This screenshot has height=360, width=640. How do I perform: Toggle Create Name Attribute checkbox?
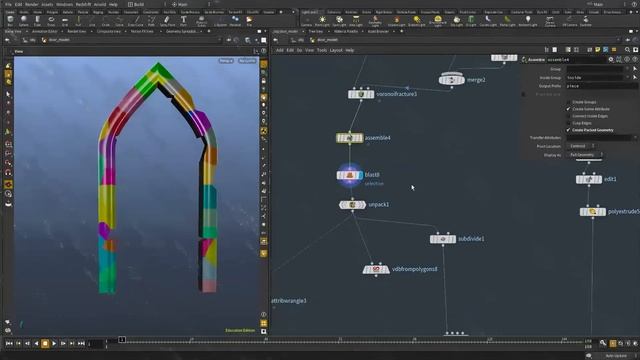pos(568,109)
